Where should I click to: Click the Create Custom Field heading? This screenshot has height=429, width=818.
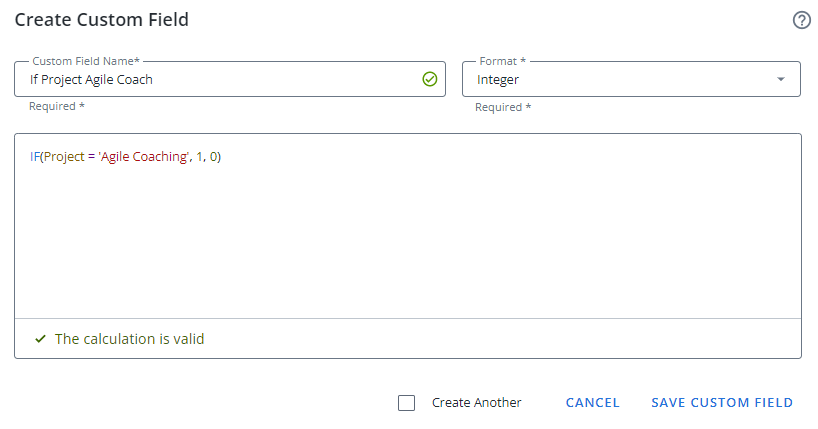[101, 20]
